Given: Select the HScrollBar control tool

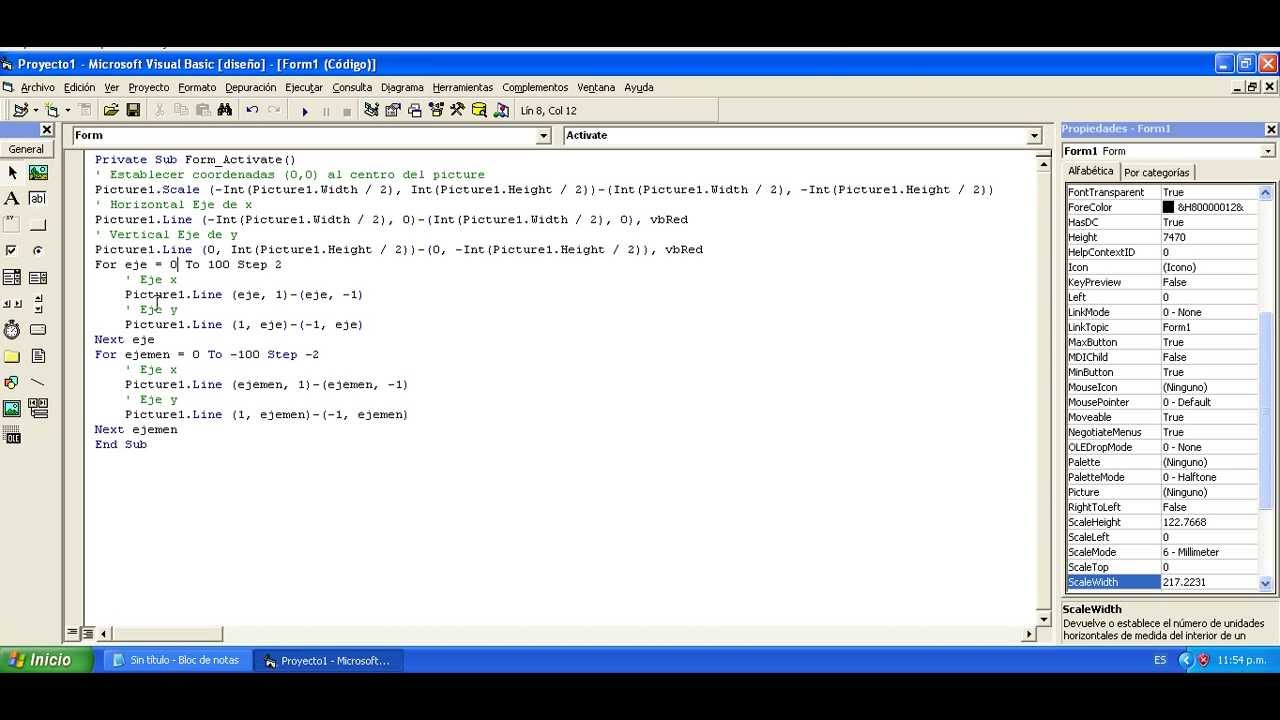Looking at the screenshot, I should coord(12,304).
